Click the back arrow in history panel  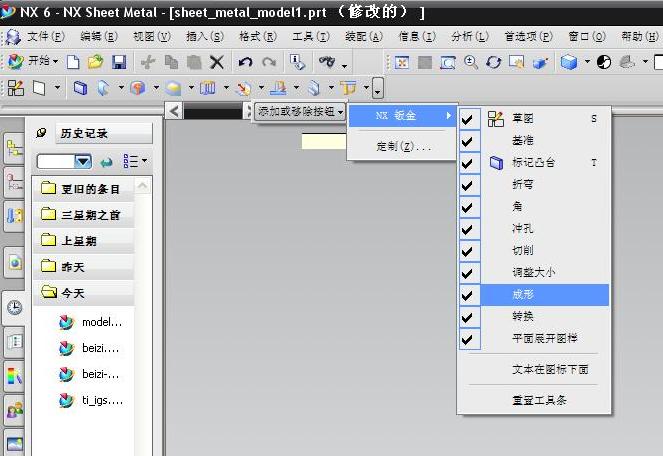[x=106, y=162]
